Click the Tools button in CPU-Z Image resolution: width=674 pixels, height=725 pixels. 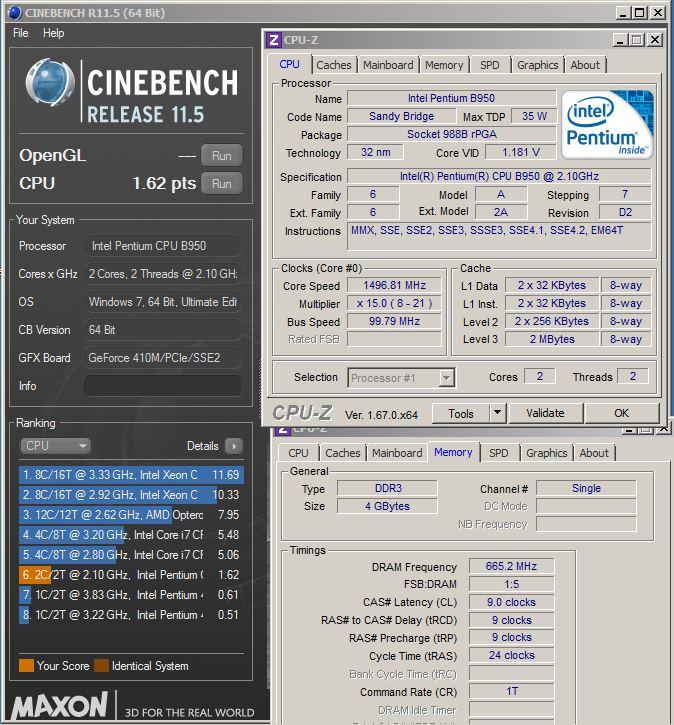pyautogui.click(x=460, y=413)
